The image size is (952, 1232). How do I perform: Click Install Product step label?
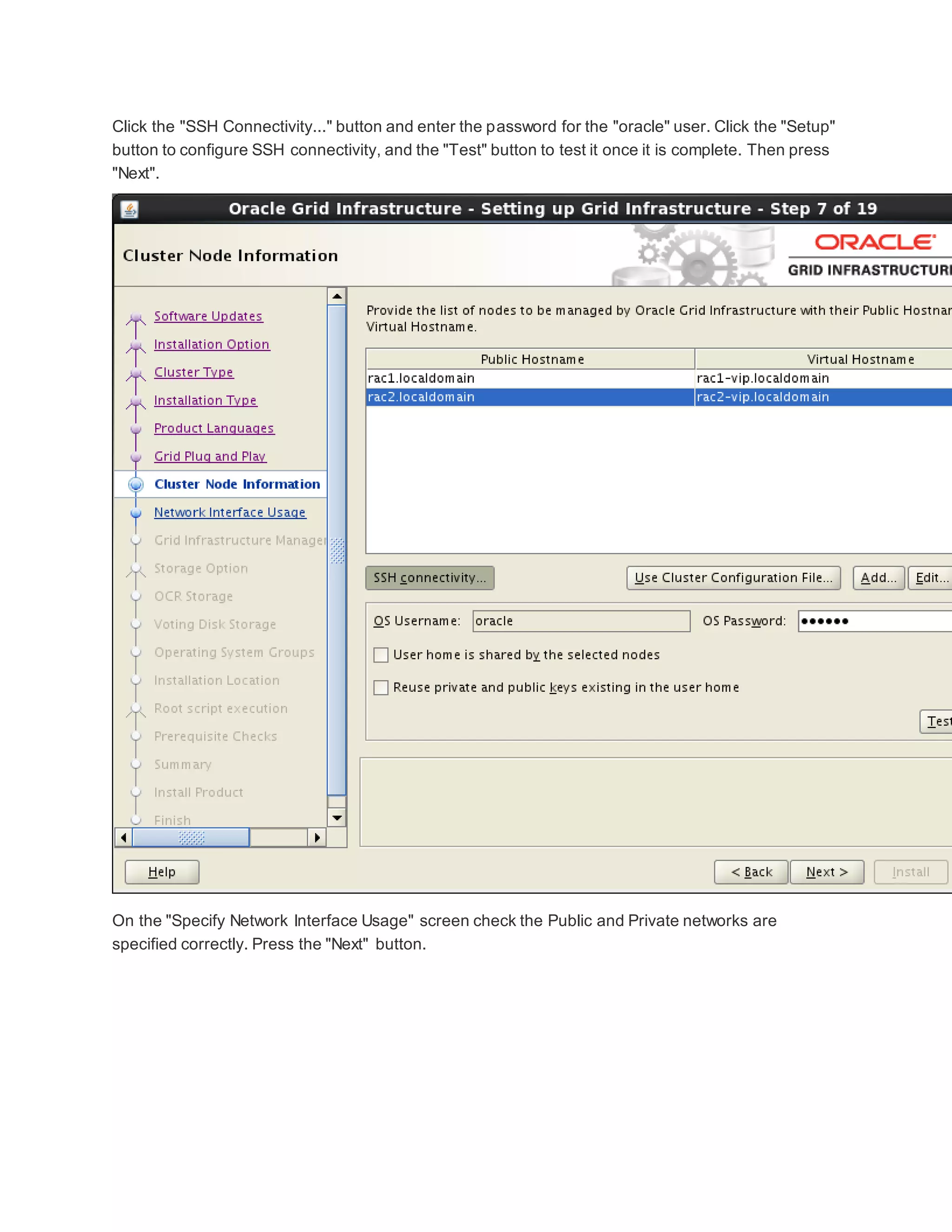pyautogui.click(x=198, y=793)
